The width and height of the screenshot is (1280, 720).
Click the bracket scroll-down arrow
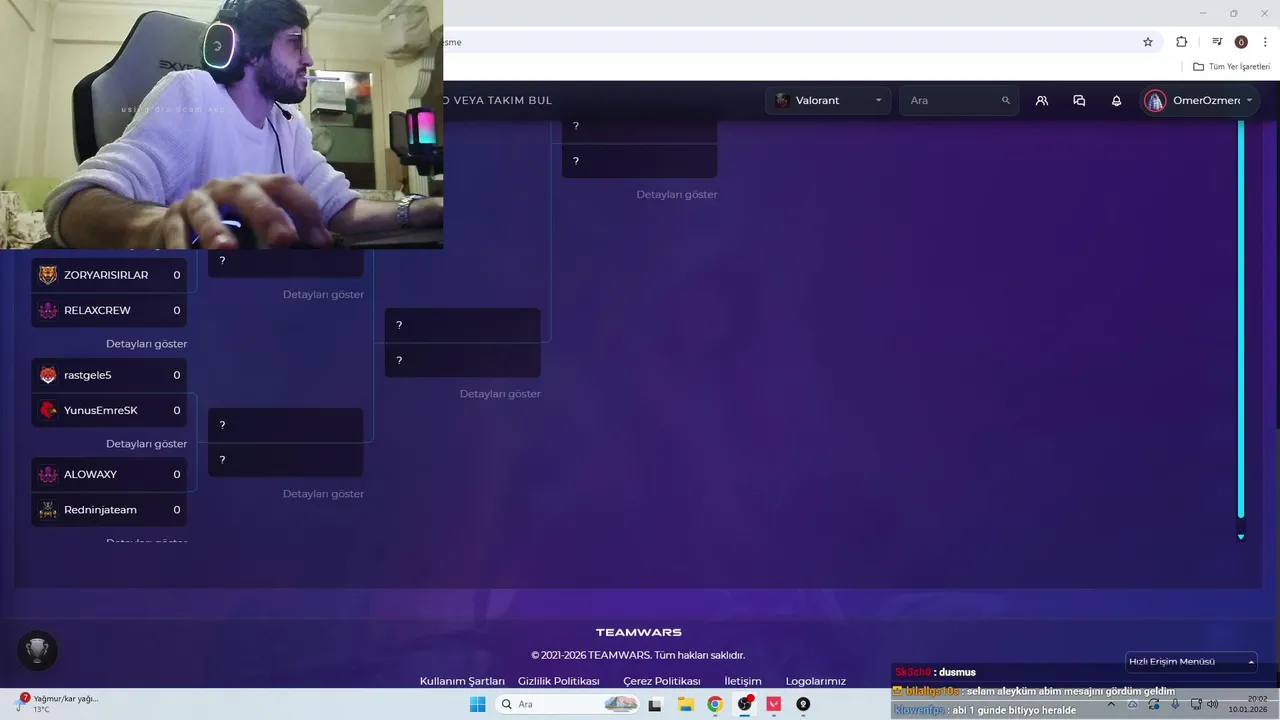(1241, 537)
